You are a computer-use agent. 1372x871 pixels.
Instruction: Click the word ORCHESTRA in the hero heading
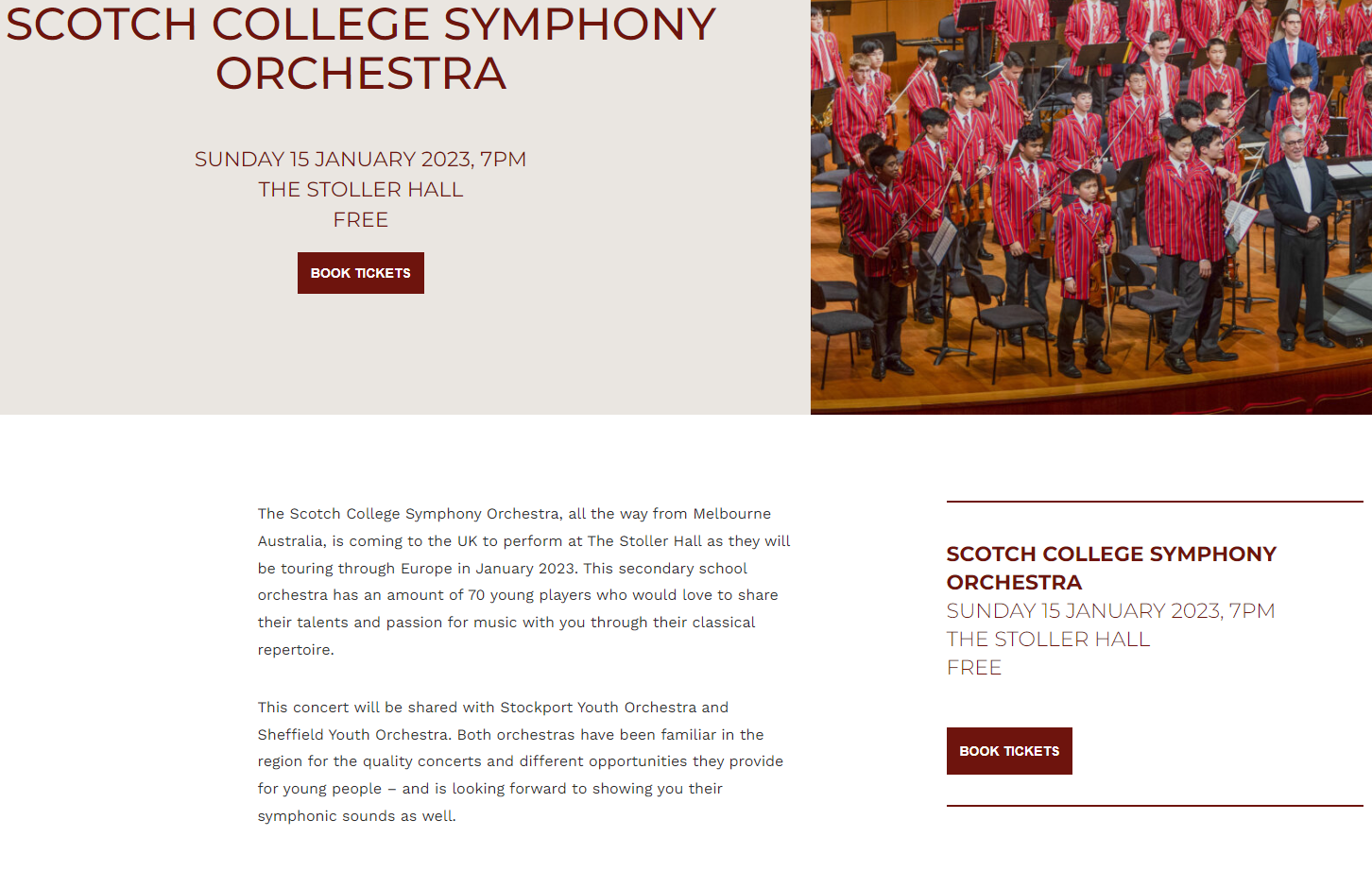(x=361, y=74)
